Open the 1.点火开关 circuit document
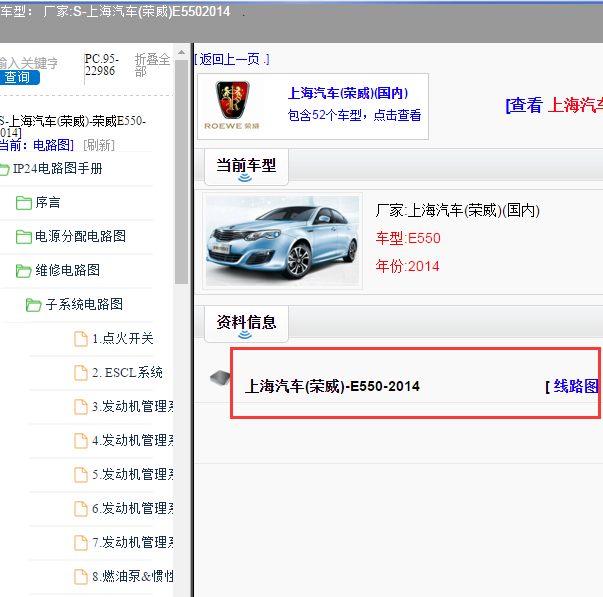The image size is (603, 597). 123,339
